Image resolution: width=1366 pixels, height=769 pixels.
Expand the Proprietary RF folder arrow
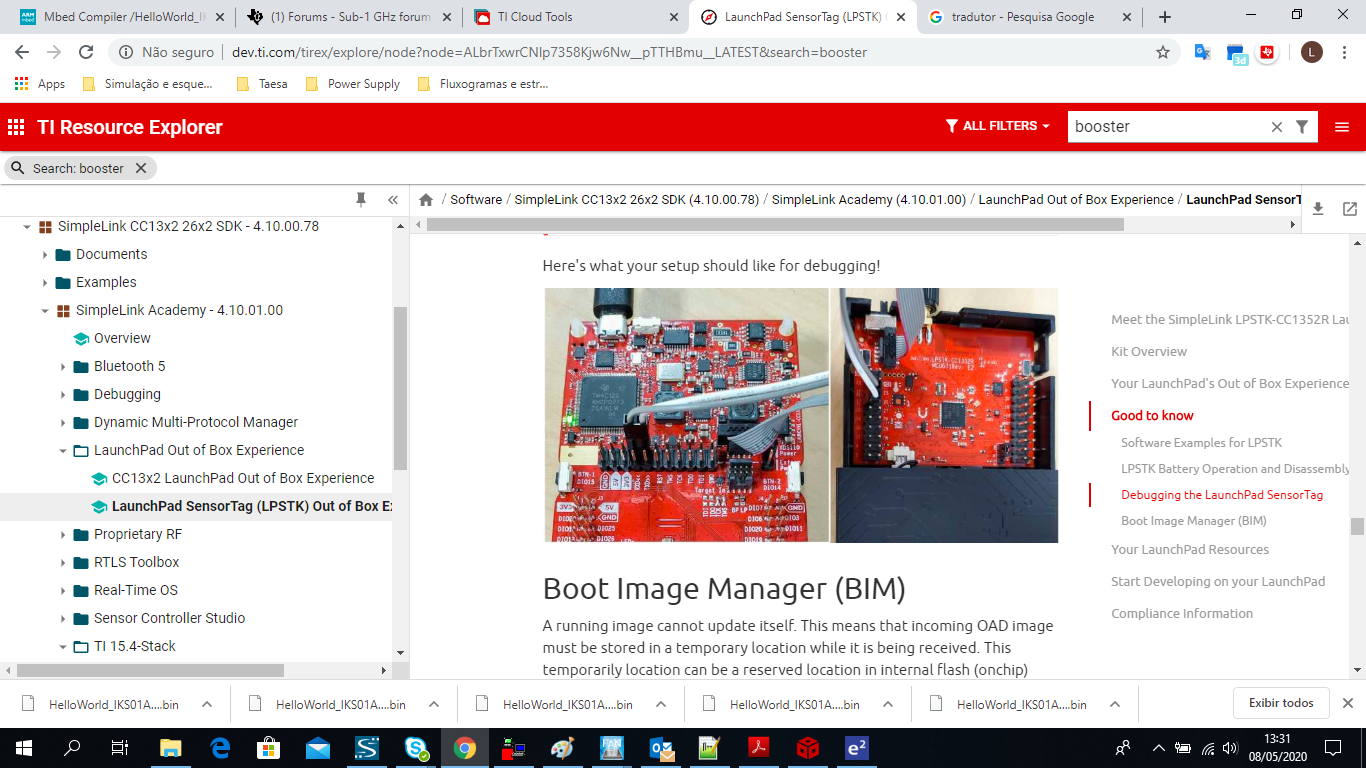(63, 535)
